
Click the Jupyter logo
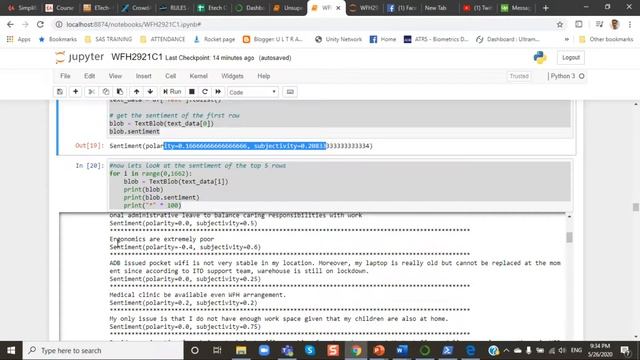[x=80, y=57]
